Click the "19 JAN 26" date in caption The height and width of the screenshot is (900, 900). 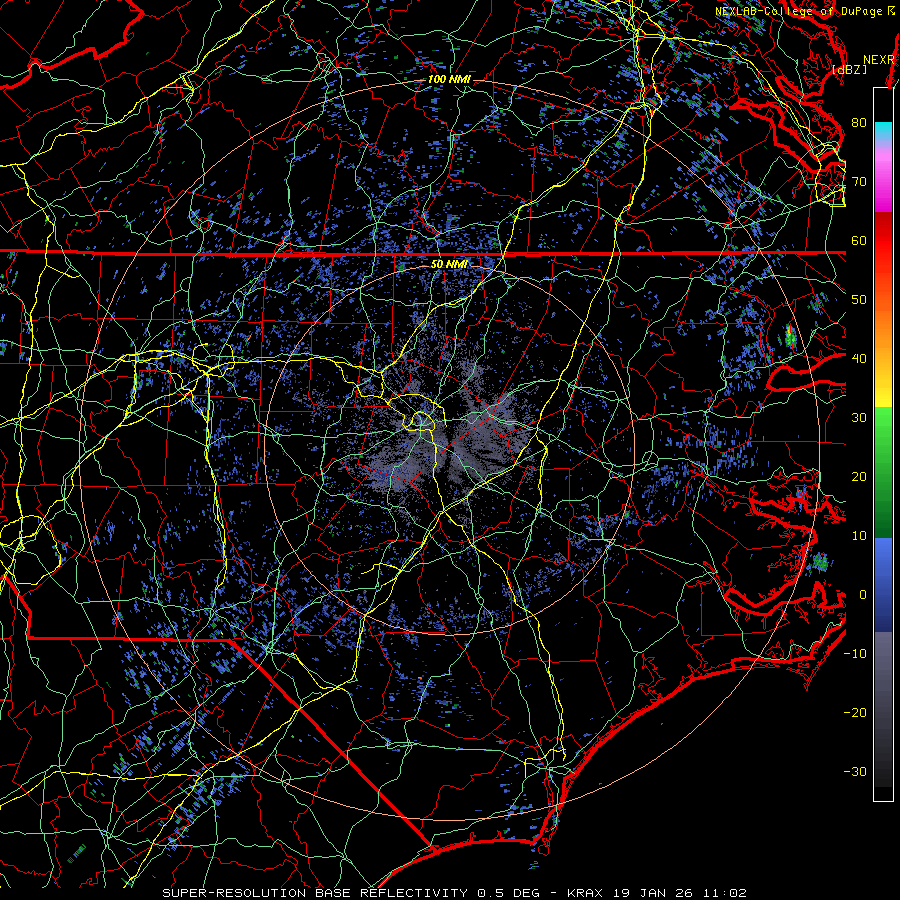(654, 893)
